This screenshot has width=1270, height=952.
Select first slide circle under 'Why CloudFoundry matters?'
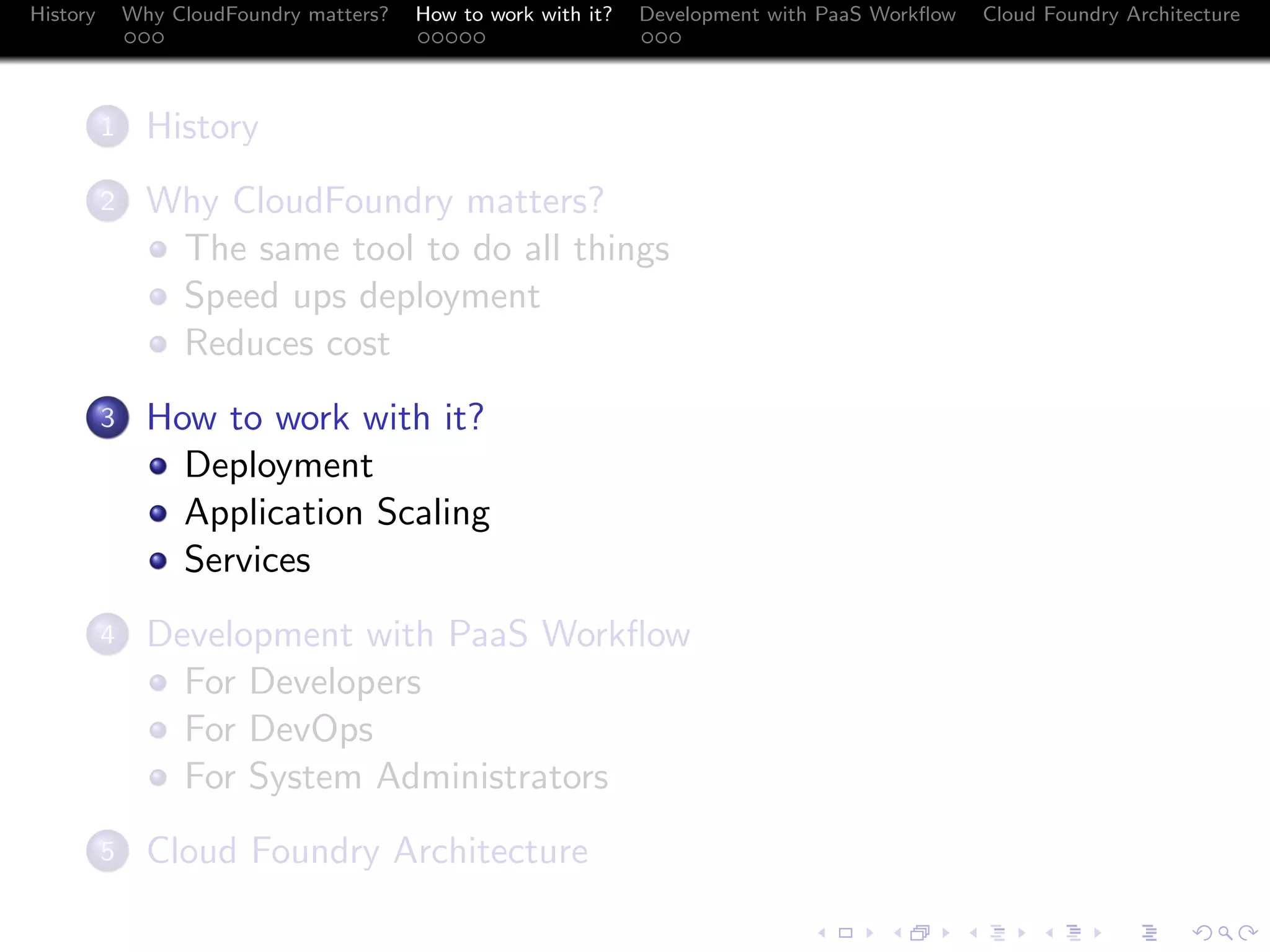pos(130,38)
